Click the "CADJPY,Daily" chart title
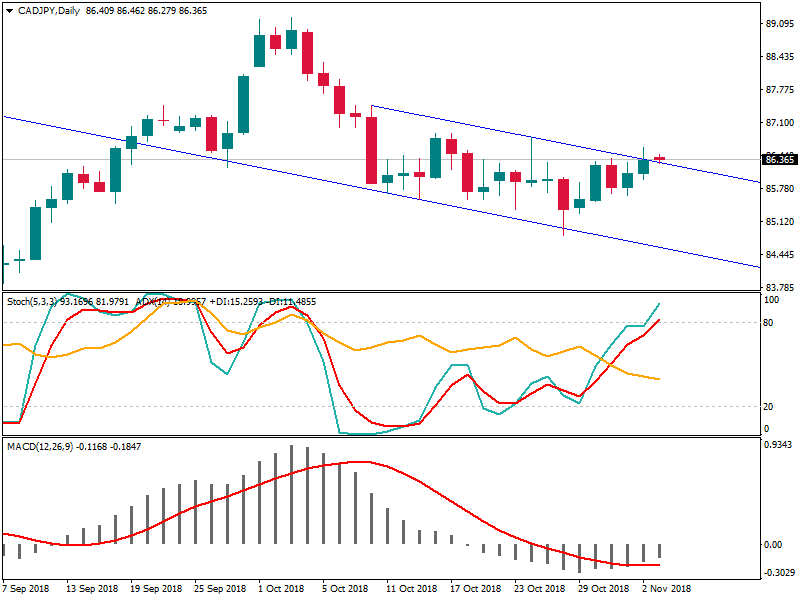 click(x=49, y=11)
